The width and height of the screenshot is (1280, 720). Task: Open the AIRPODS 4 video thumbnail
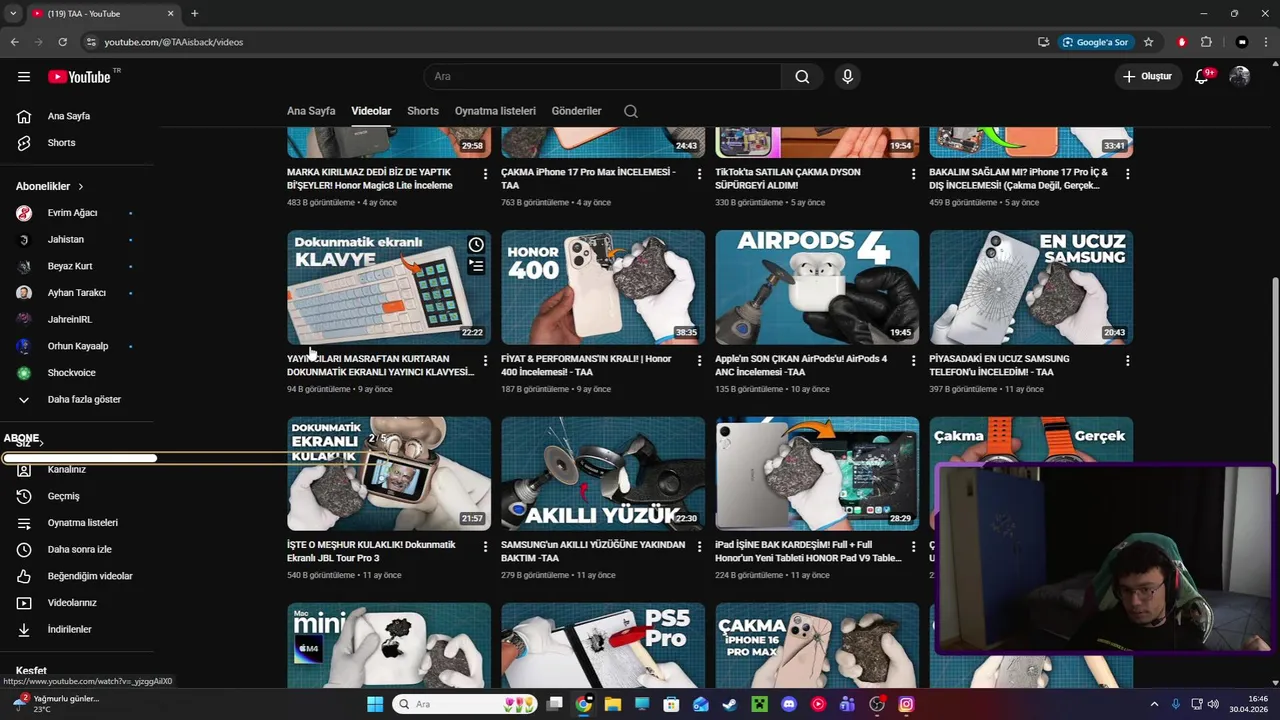[x=817, y=288]
